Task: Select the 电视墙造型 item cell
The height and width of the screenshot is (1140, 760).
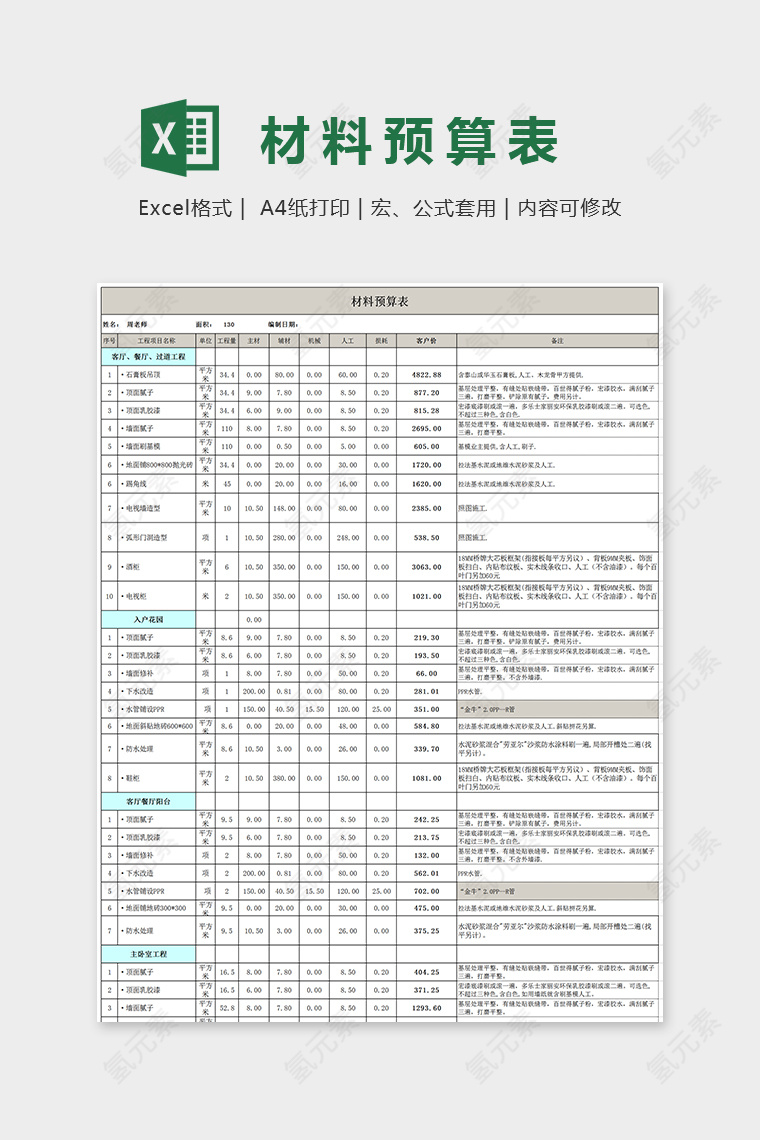Action: [x=156, y=508]
